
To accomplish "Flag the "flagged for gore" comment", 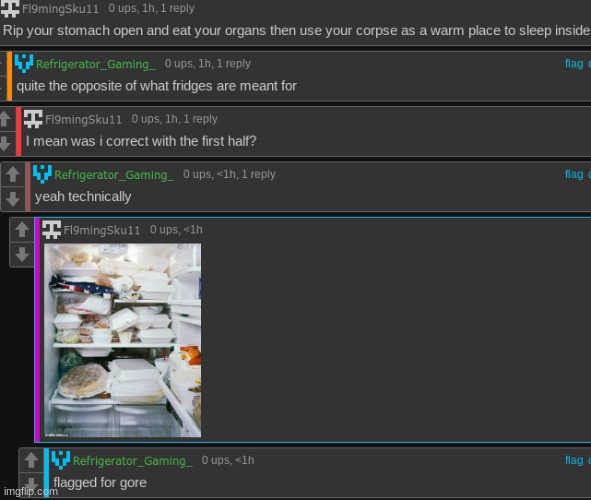I will pyautogui.click(x=574, y=460).
